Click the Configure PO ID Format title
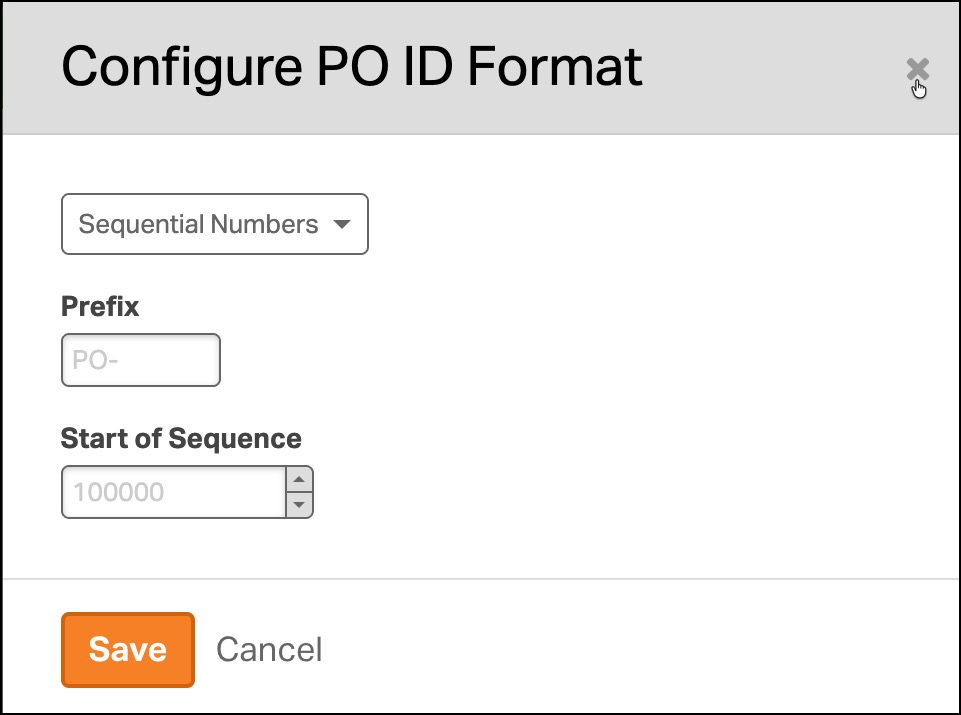961x715 pixels. coord(352,67)
